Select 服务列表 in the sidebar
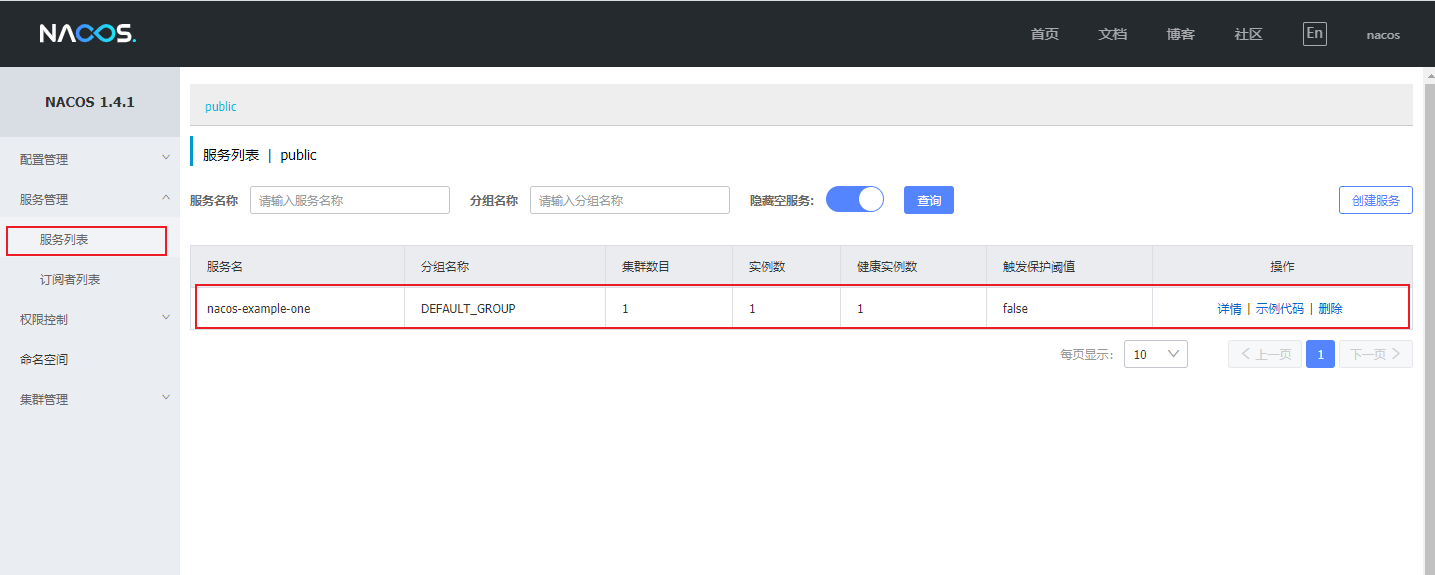Image resolution: width=1435 pixels, height=575 pixels. click(x=65, y=240)
